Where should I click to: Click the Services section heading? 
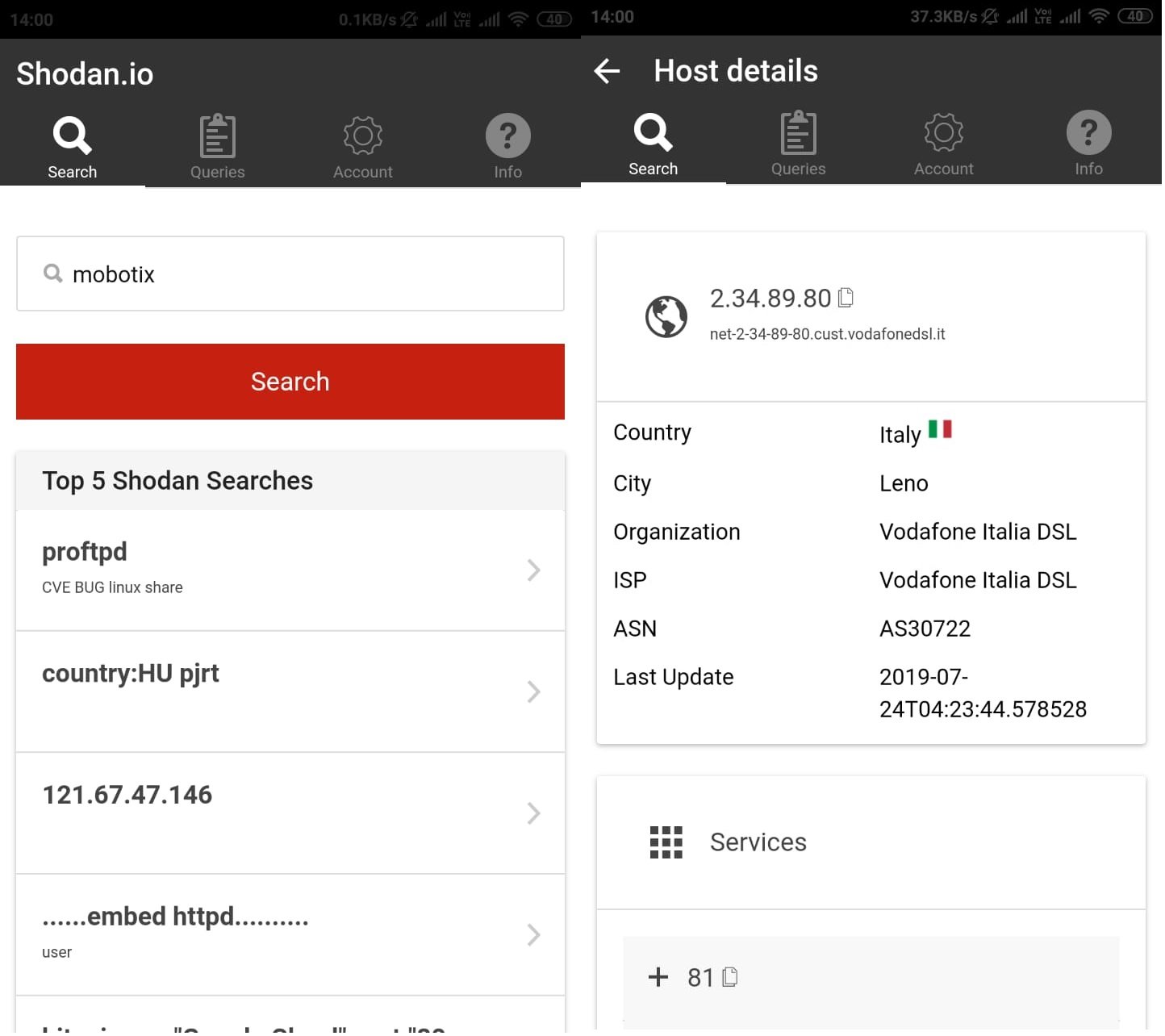pyautogui.click(x=758, y=842)
